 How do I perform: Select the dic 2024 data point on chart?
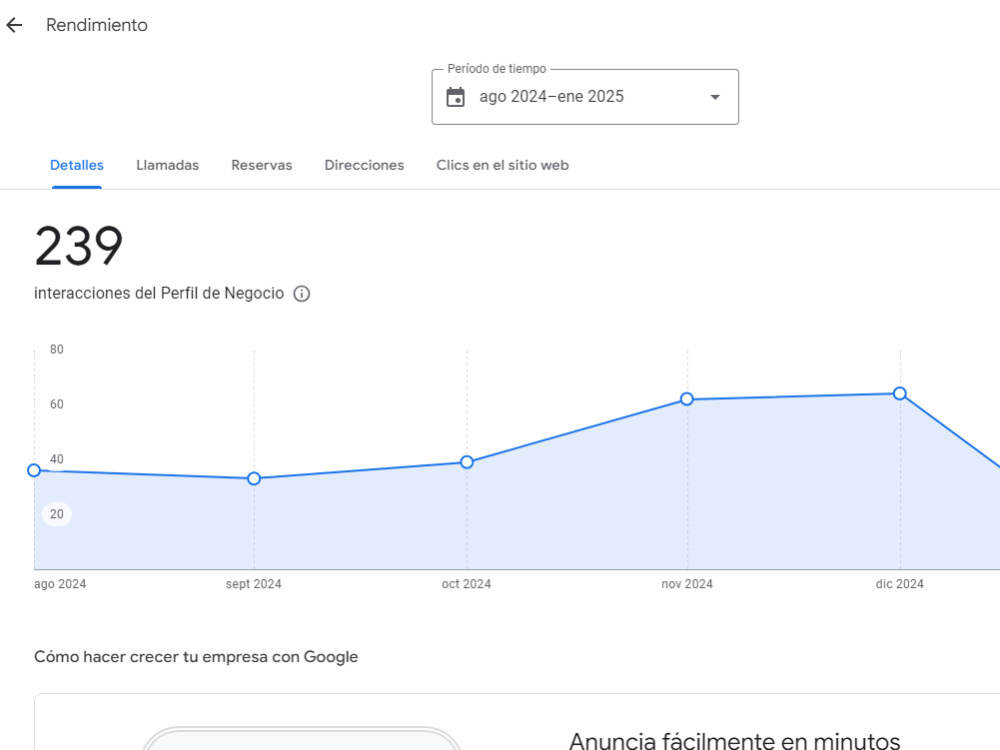tap(900, 393)
